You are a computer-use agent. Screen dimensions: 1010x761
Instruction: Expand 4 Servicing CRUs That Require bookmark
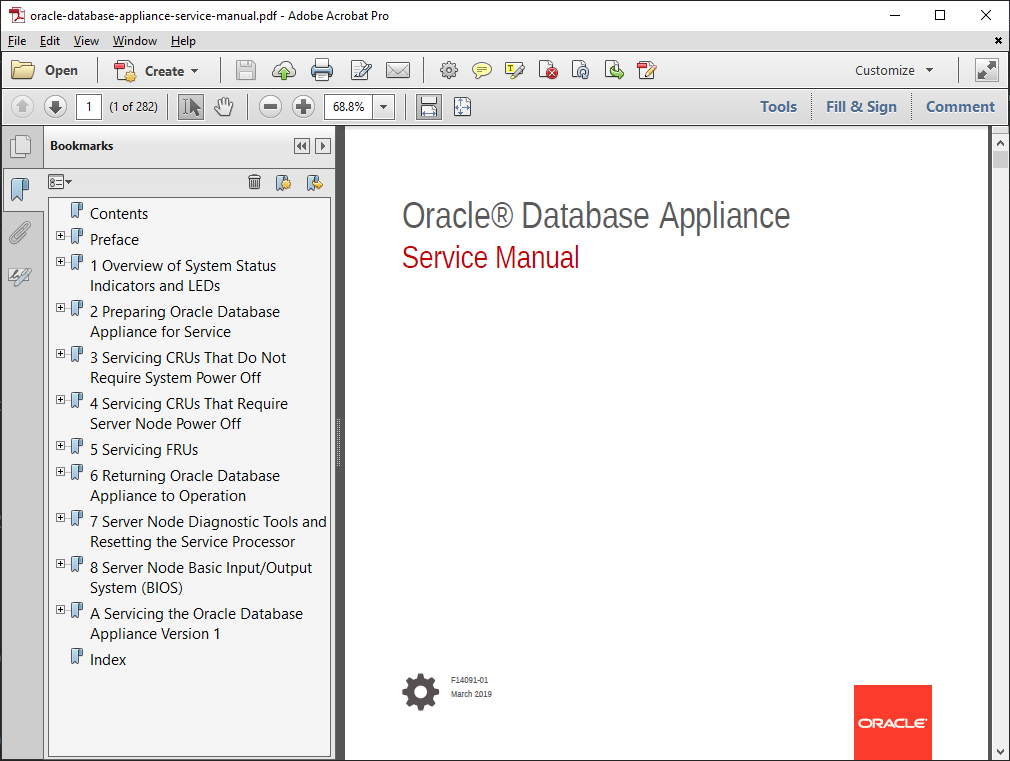click(60, 400)
